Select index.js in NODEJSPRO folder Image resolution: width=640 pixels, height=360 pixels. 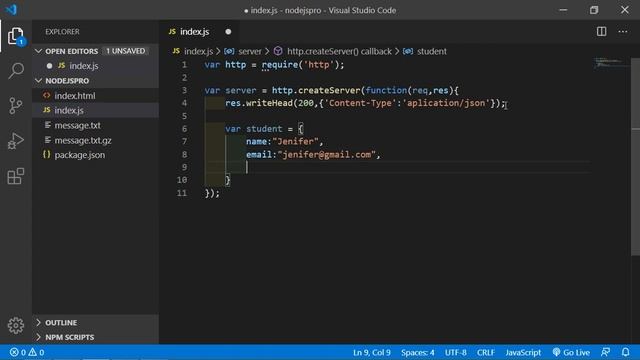pos(69,110)
